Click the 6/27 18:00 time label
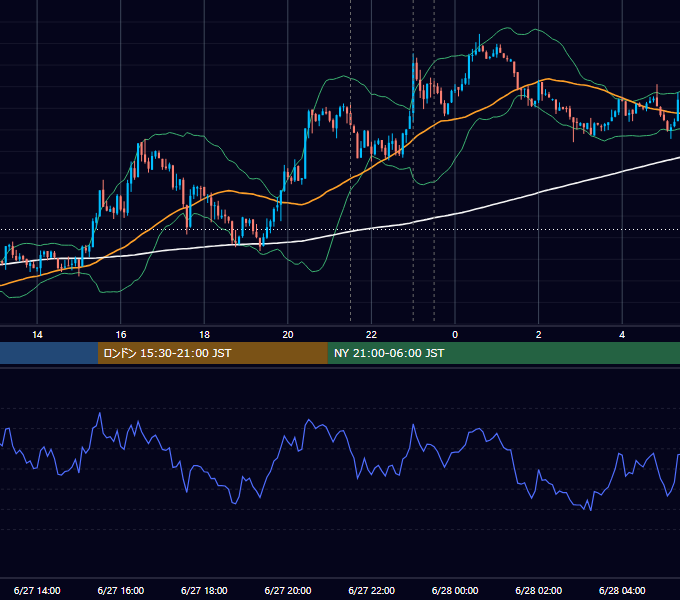Image resolution: width=680 pixels, height=600 pixels. coord(204,590)
